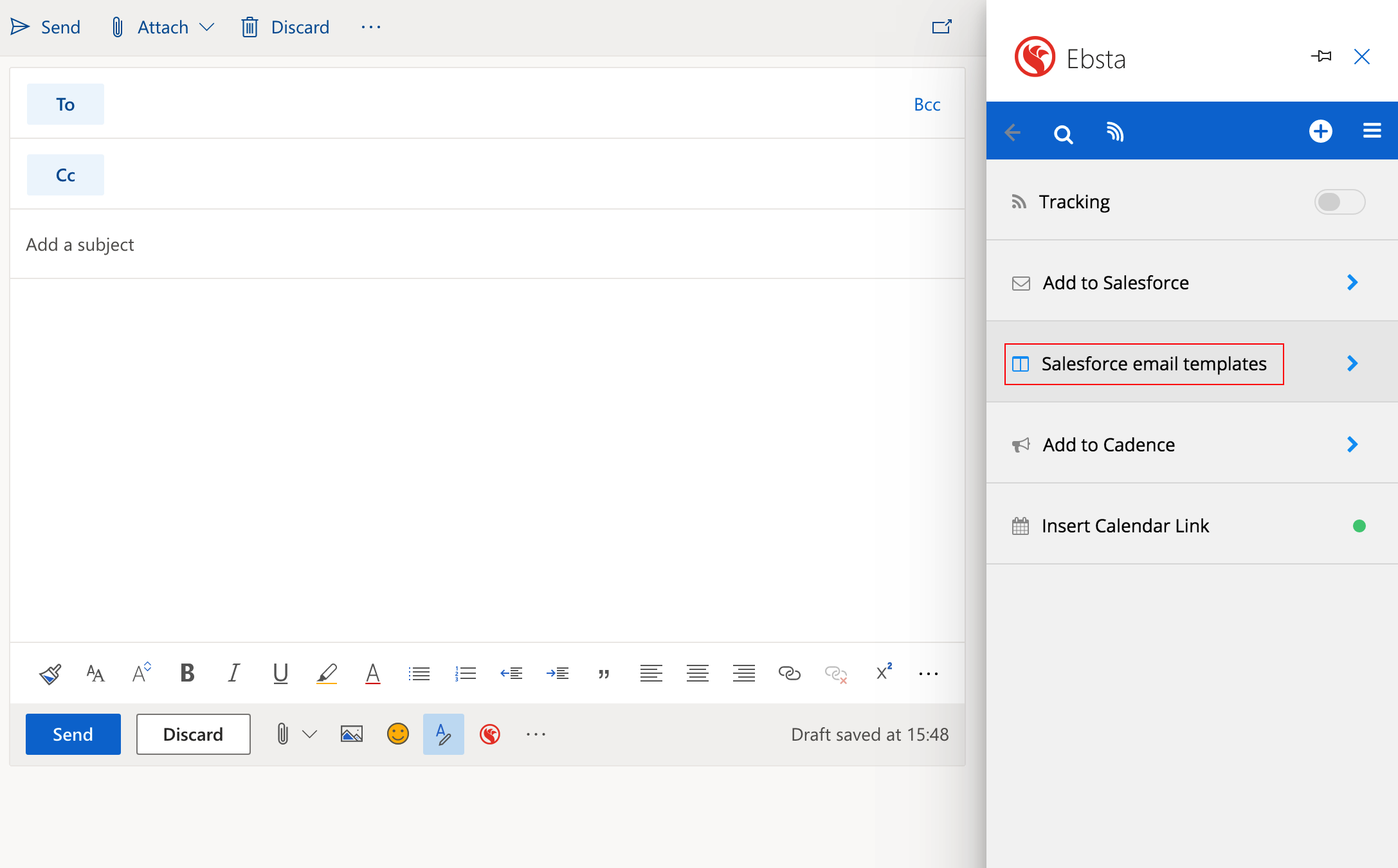Screen dimensions: 1398x868
Task: Open the font color picker
Action: click(372, 673)
